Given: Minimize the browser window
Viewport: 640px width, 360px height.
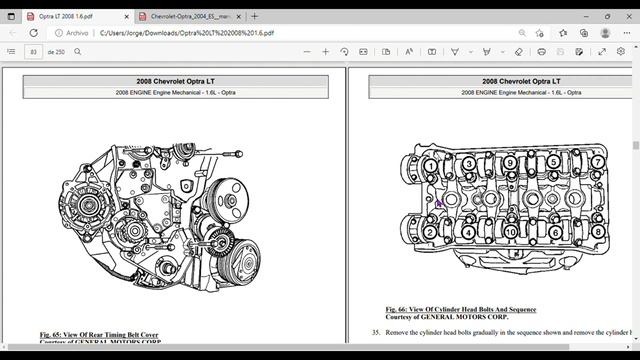Looking at the screenshot, I should point(586,16).
